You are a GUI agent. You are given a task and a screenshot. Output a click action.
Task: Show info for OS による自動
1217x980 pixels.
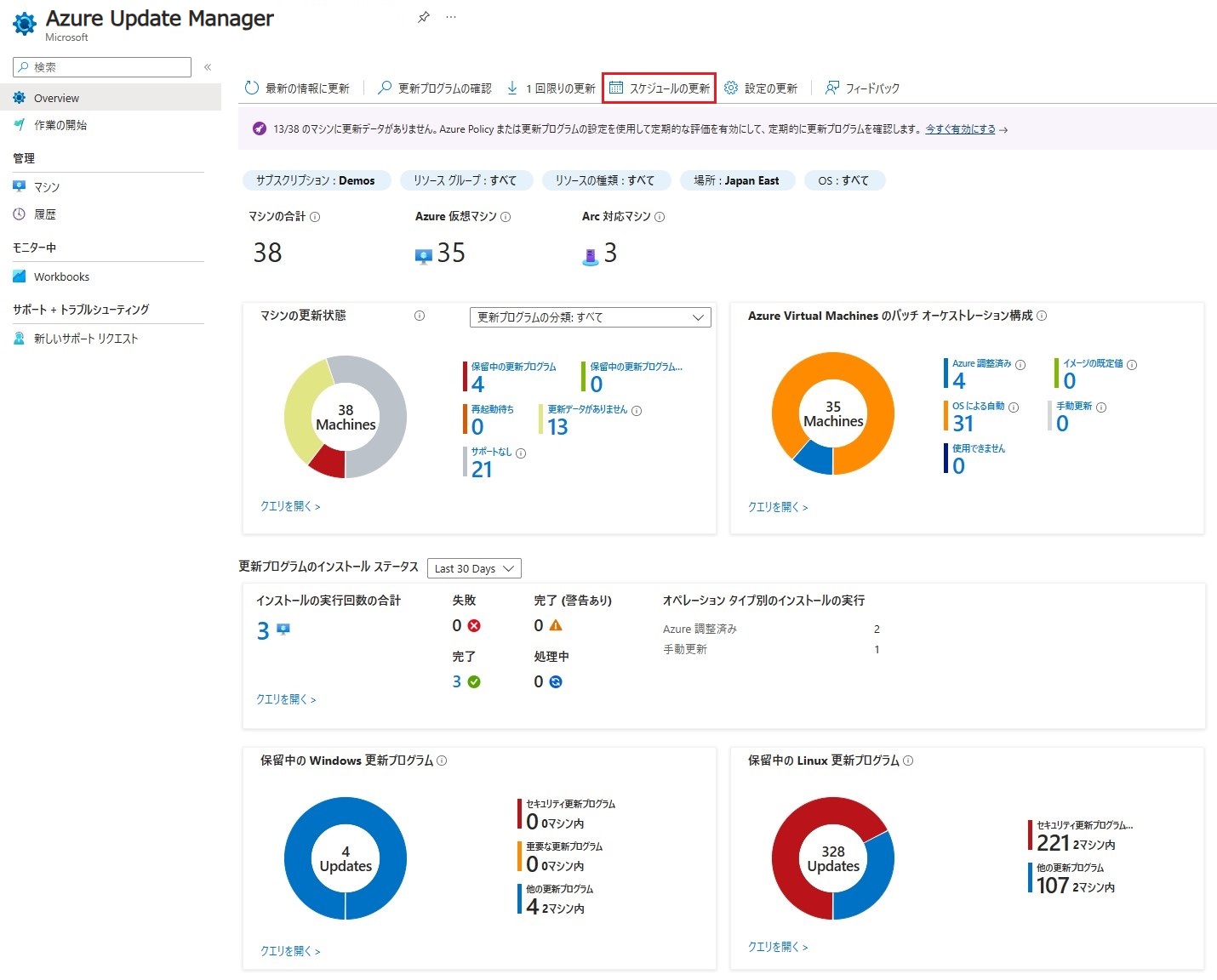(1014, 407)
